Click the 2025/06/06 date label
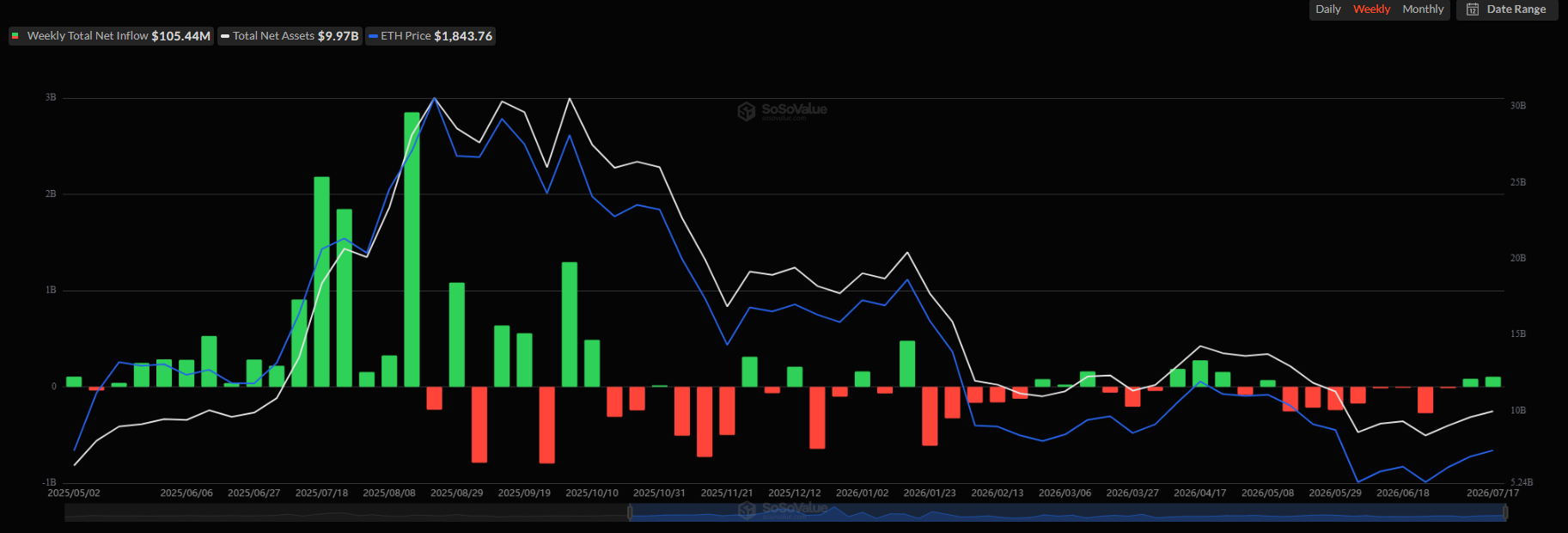The image size is (1568, 533). 186,493
